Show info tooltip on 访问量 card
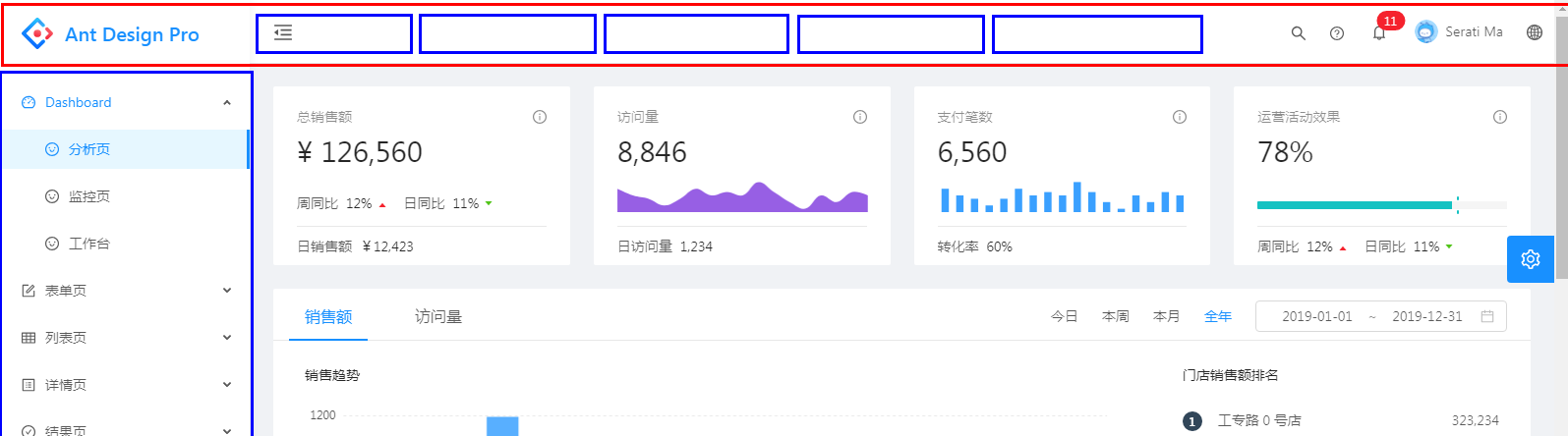 (860, 117)
